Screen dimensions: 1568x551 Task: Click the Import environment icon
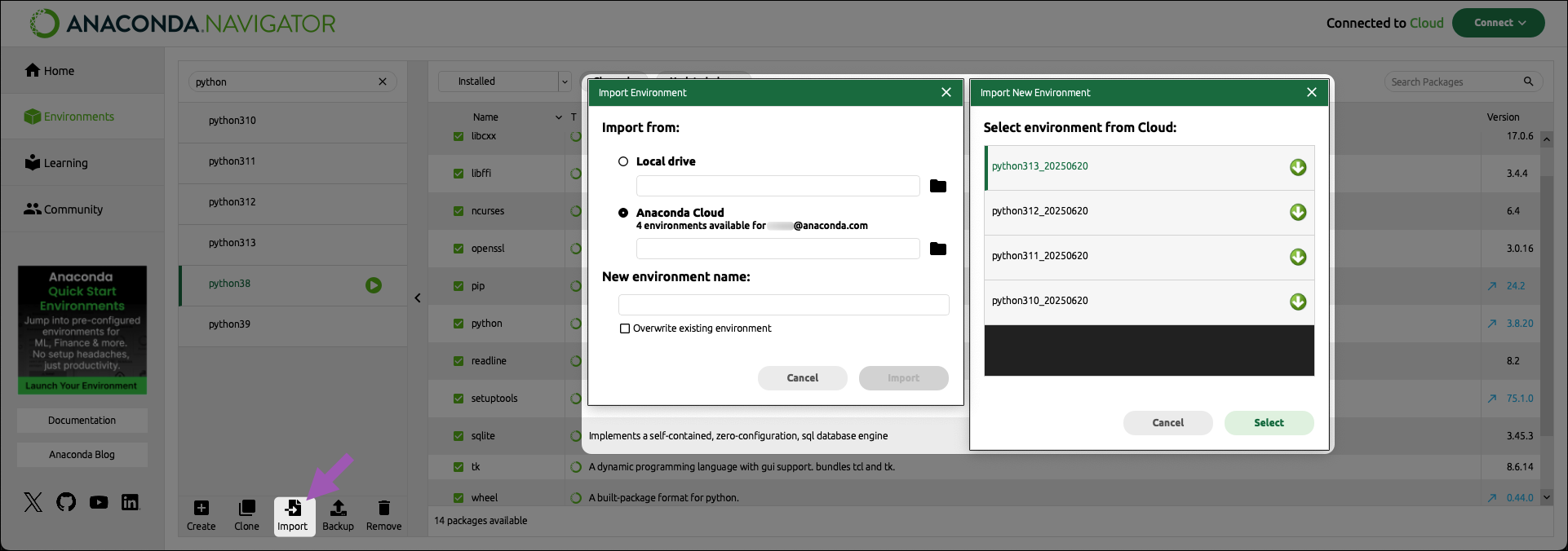click(x=293, y=508)
